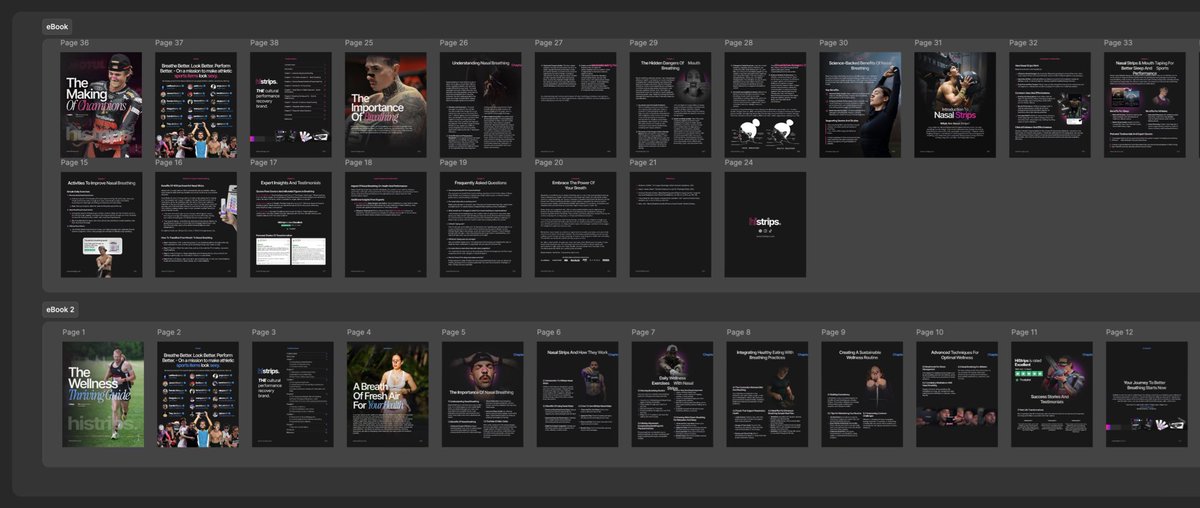The height and width of the screenshot is (508, 1200).
Task: Select Science-Backed Benefits Of Nasal Breathing page
Action: (x=861, y=104)
